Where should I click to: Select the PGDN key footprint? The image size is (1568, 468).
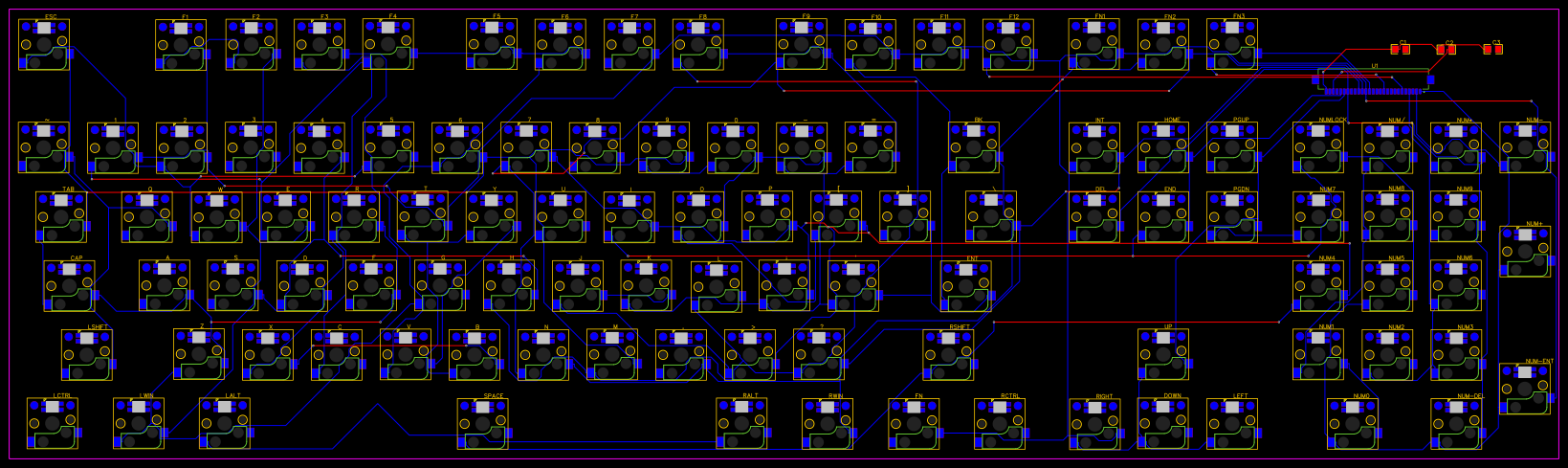pyautogui.click(x=1232, y=217)
